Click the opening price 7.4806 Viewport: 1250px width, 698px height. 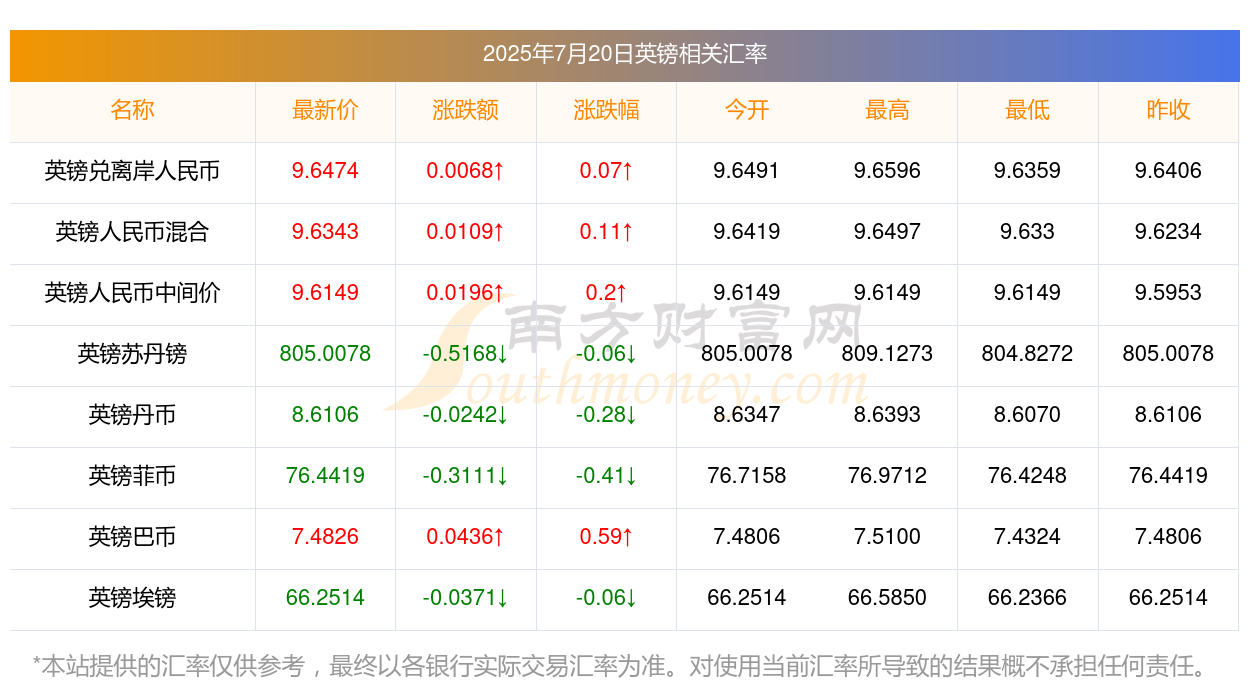point(747,537)
